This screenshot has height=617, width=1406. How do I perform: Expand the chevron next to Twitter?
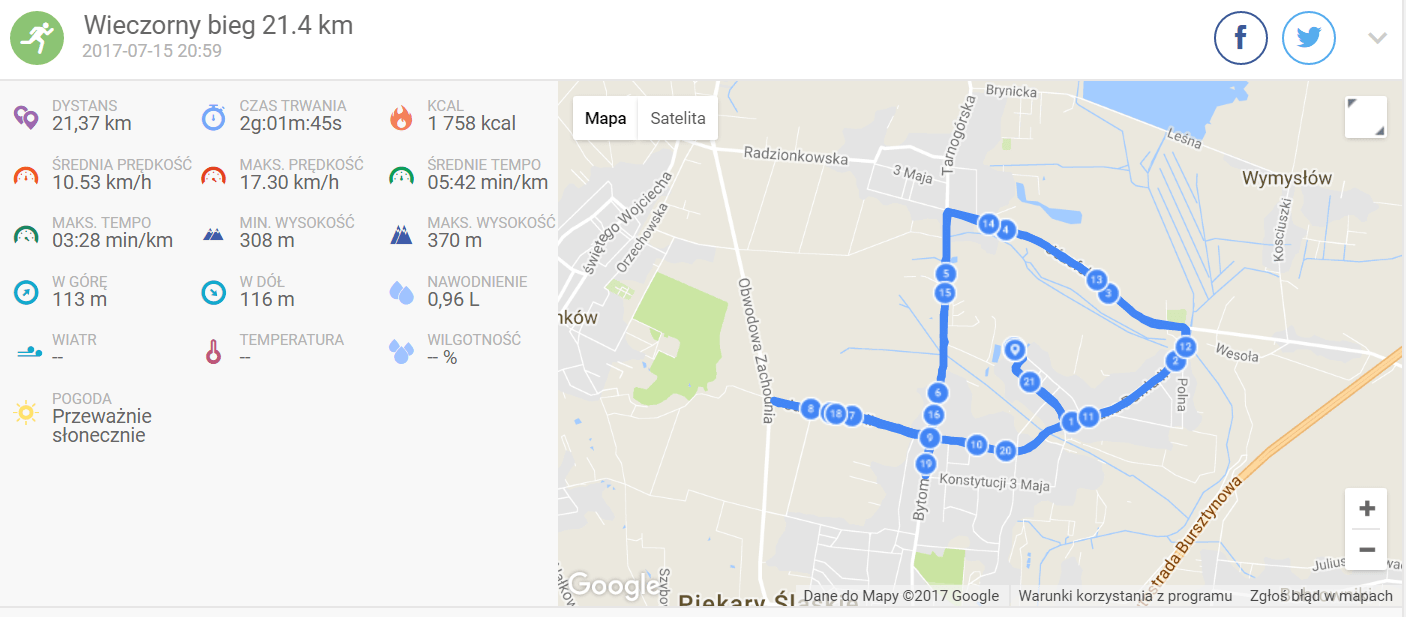tap(1377, 38)
